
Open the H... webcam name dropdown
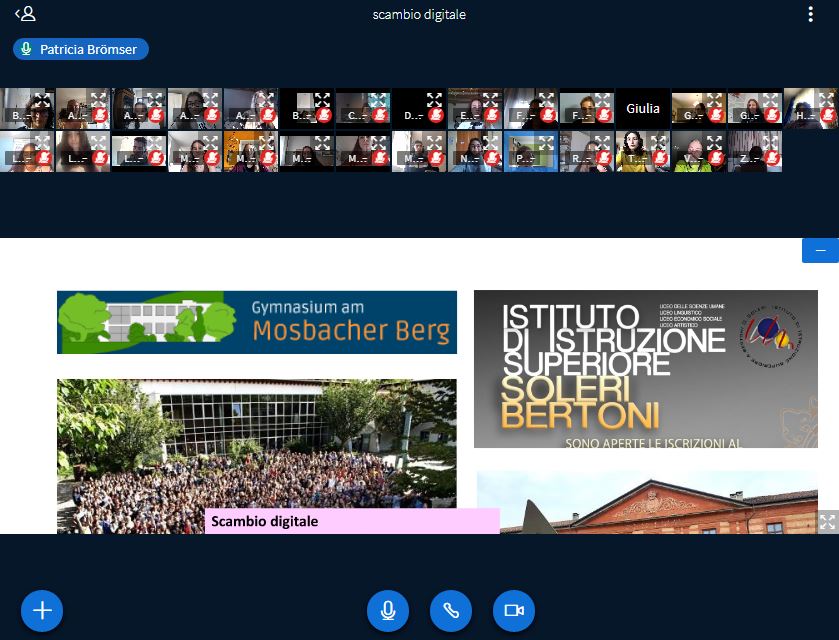click(x=804, y=116)
